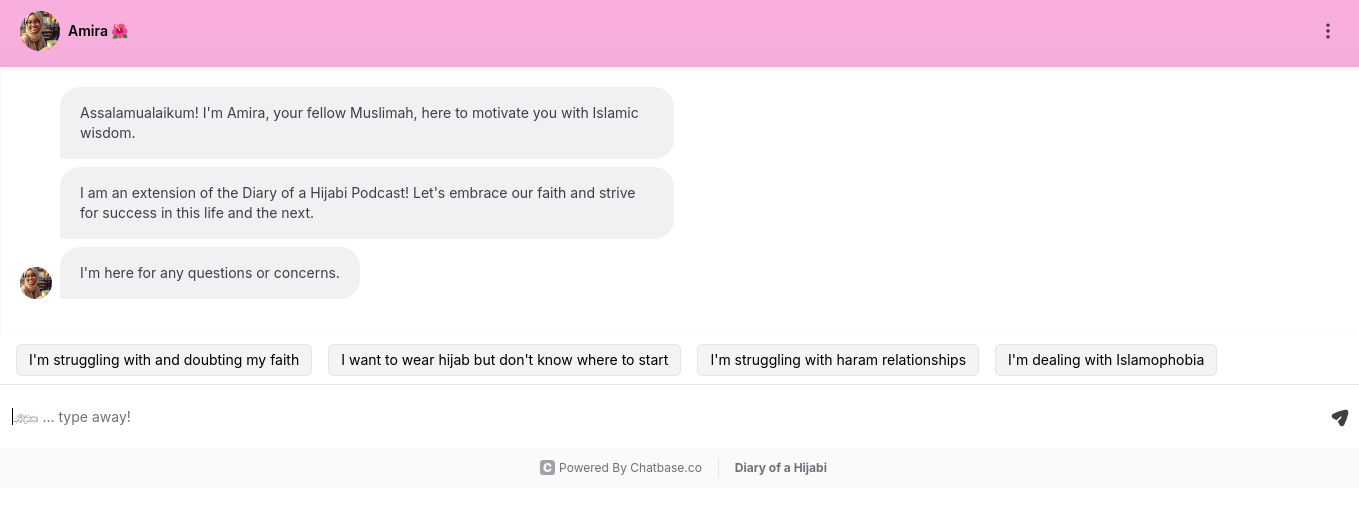The image size is (1359, 511).
Task: Click the Amira name in the header
Action: (88, 31)
